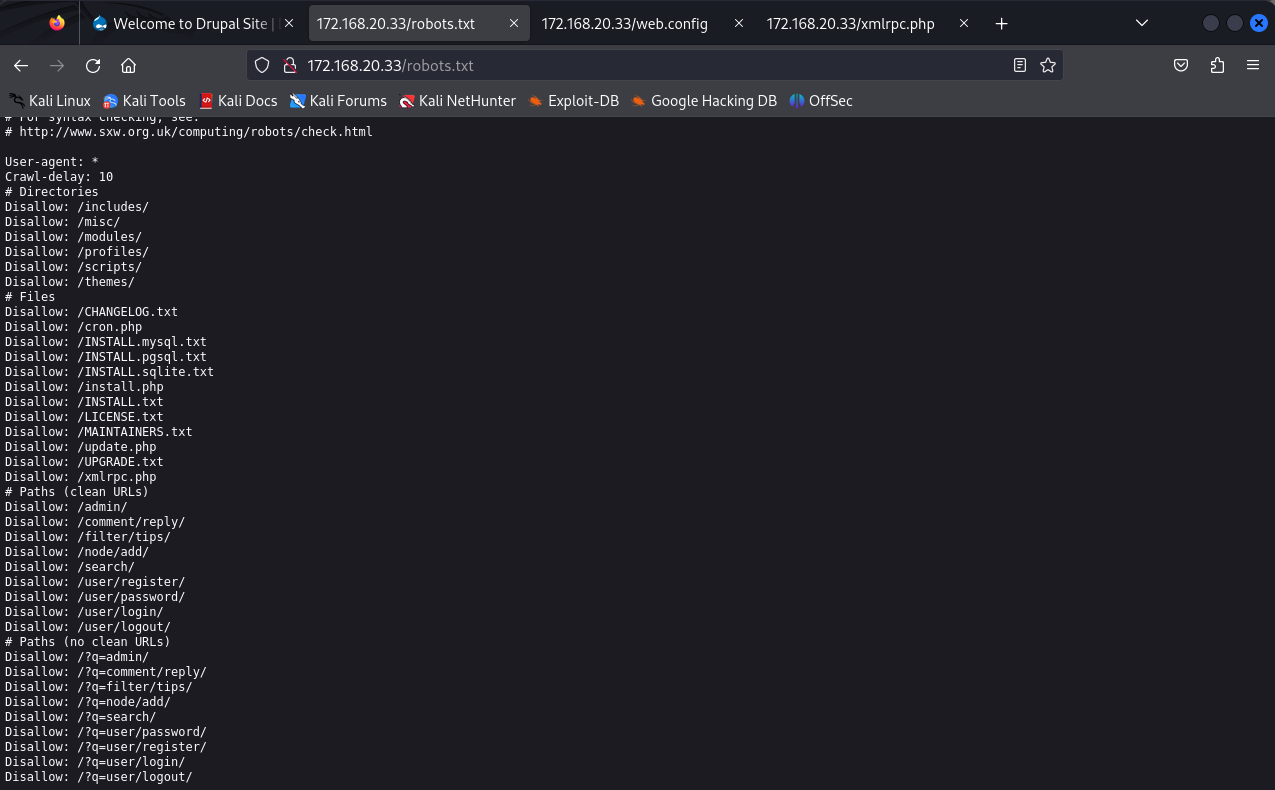1275x790 pixels.
Task: Open the Kali Tools bookmark
Action: (145, 101)
